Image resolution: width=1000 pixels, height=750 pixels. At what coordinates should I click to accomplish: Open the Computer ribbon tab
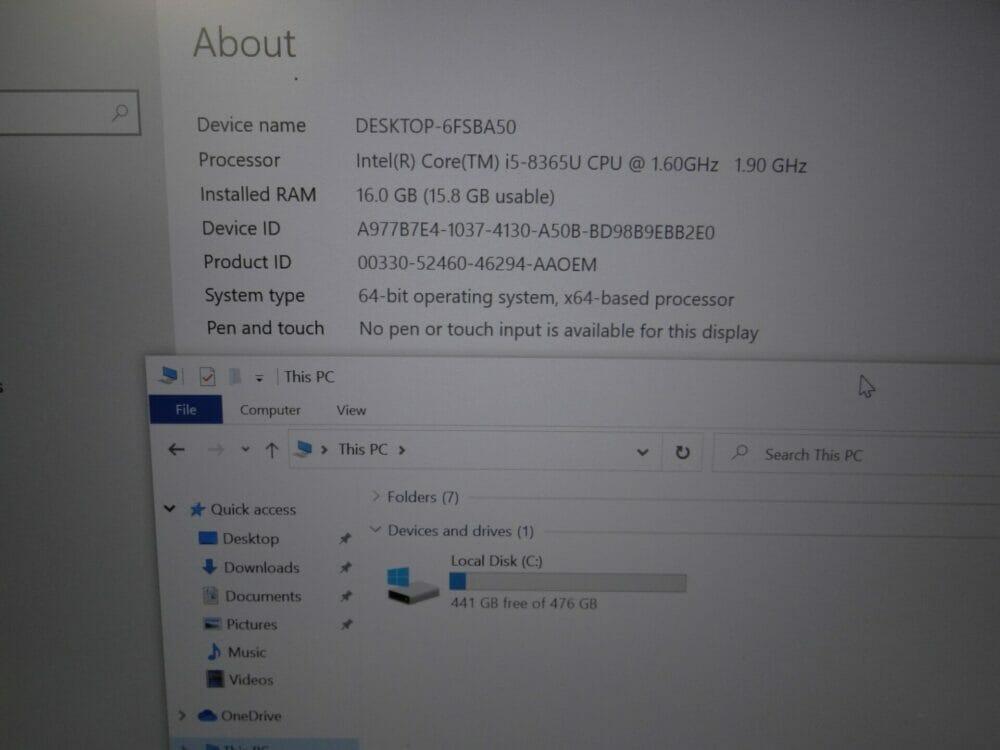coord(270,410)
